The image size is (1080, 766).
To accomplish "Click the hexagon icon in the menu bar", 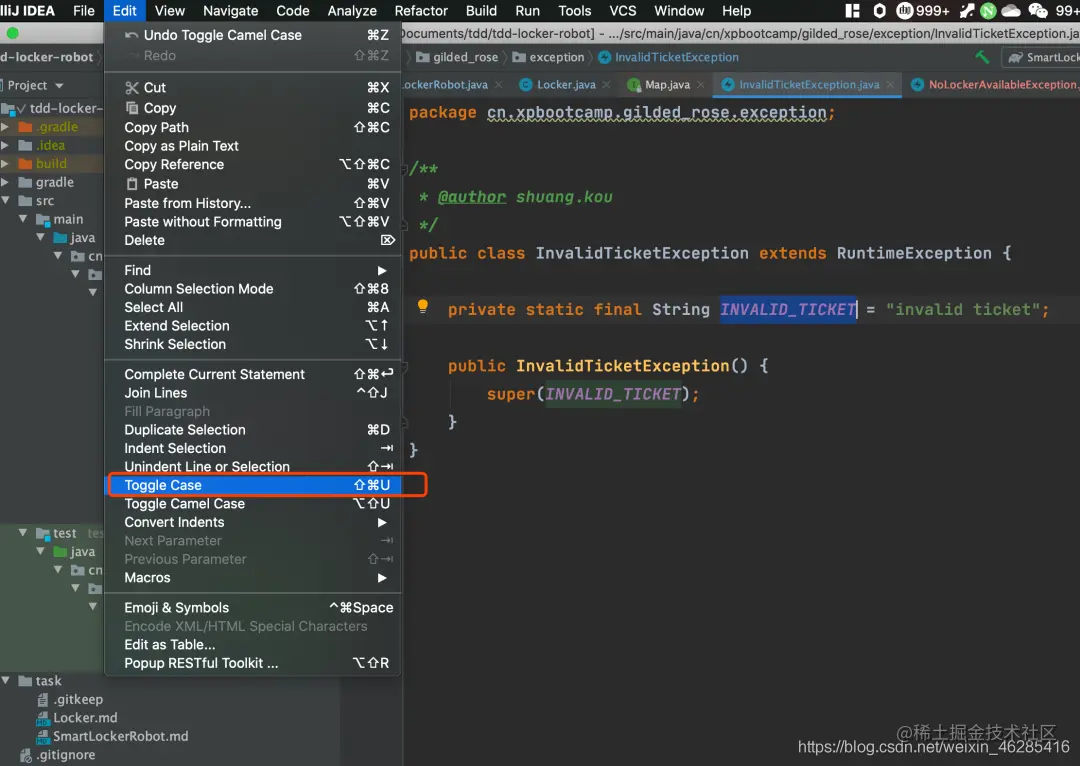I will click(x=880, y=10).
